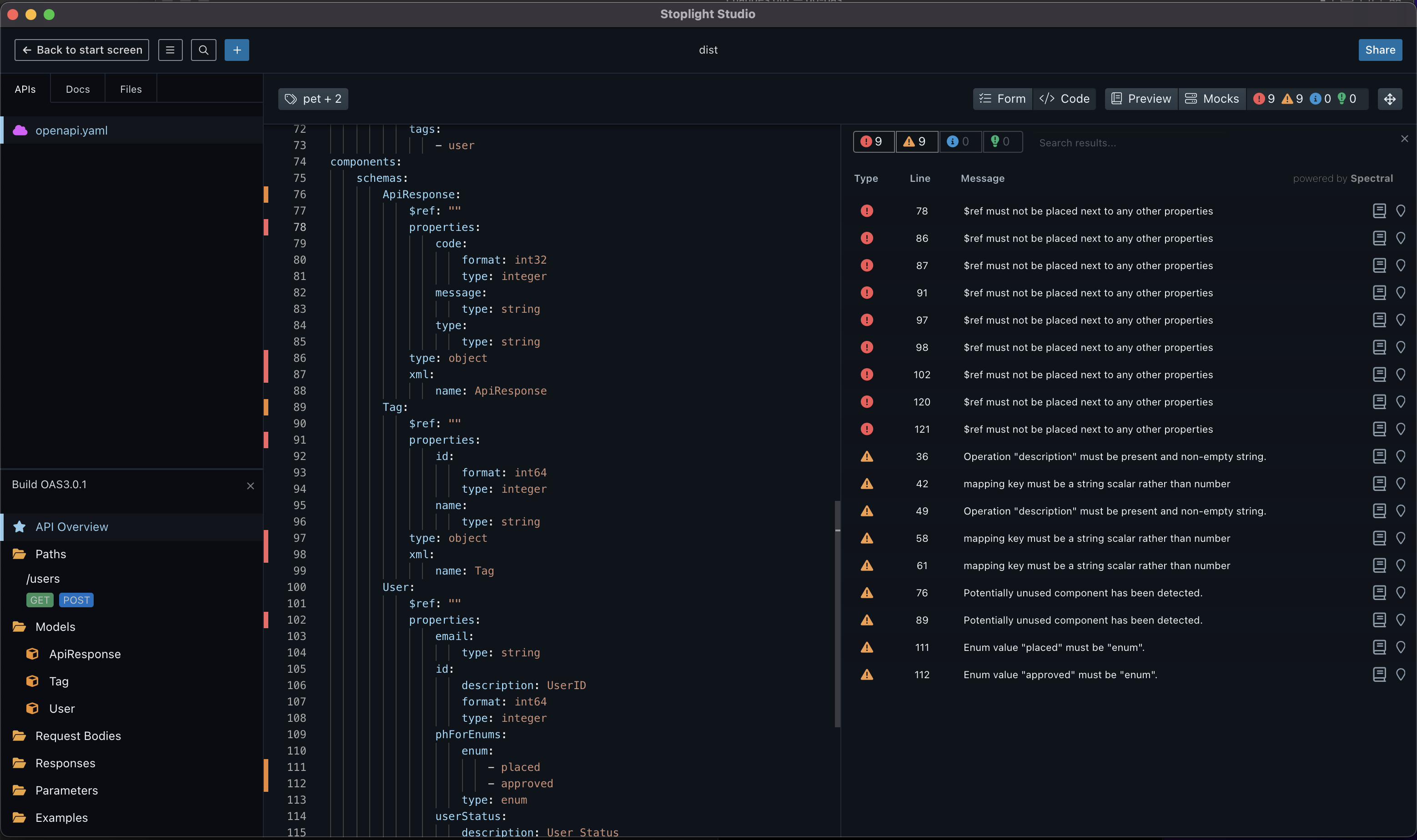This screenshot has width=1417, height=840.
Task: Switch to the Form view
Action: coord(1002,99)
